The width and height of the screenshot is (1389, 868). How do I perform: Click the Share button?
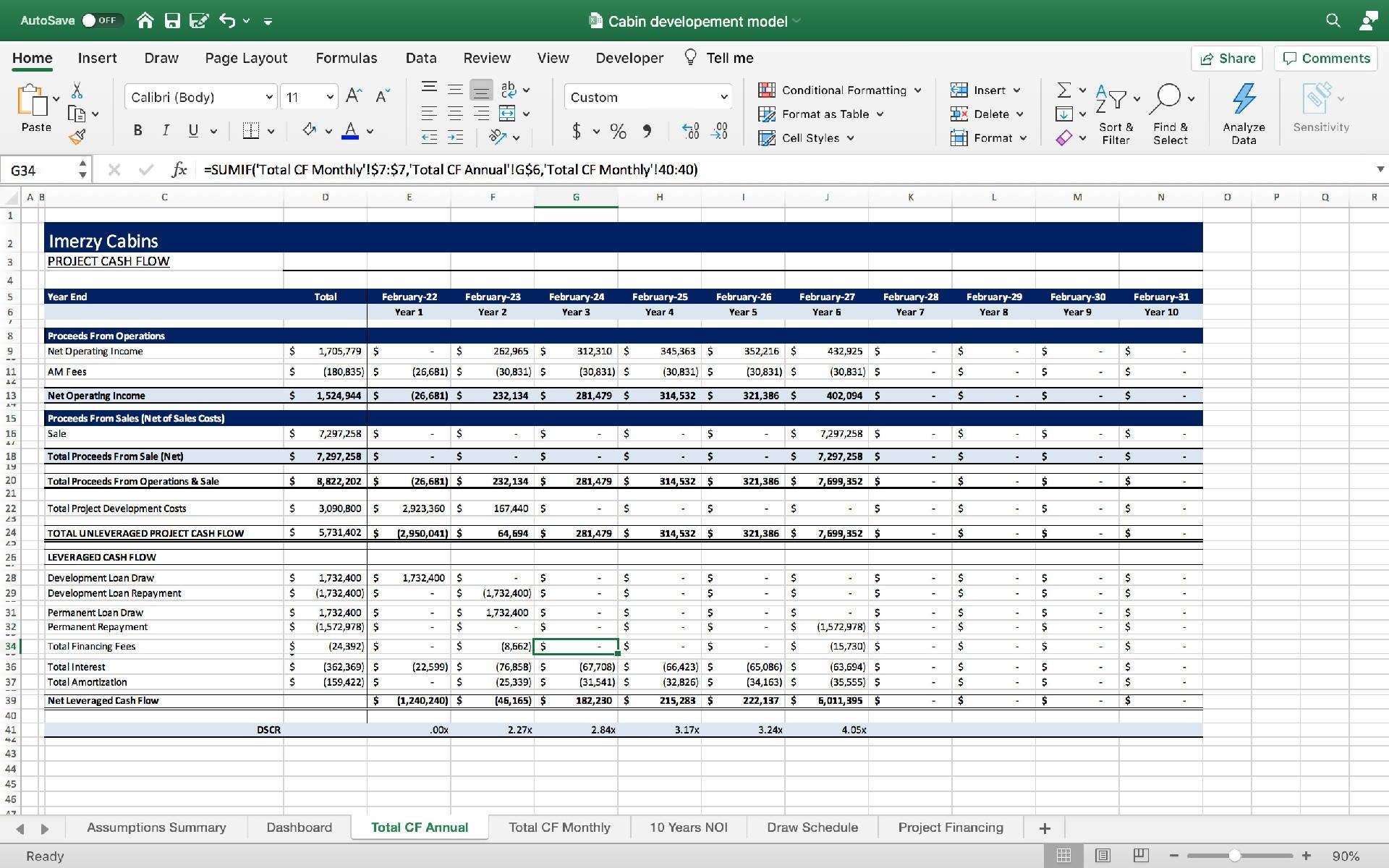tap(1227, 59)
